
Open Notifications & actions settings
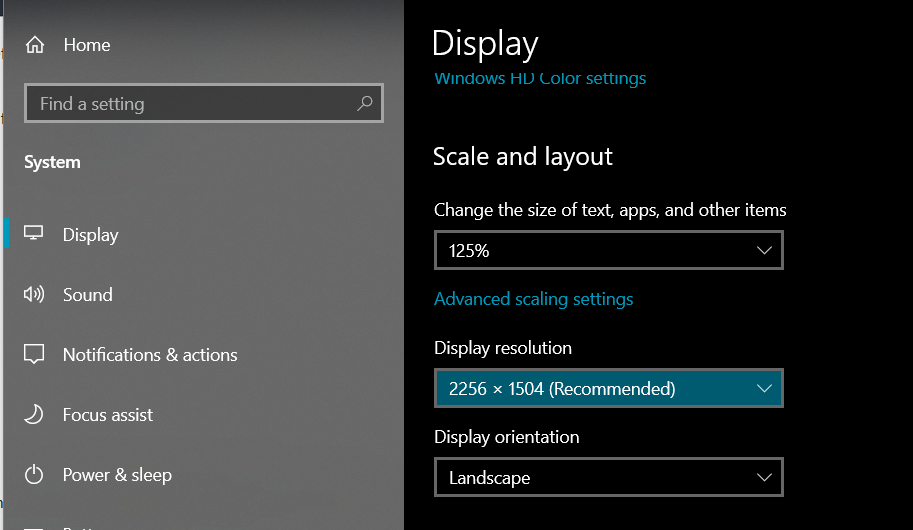coord(150,355)
